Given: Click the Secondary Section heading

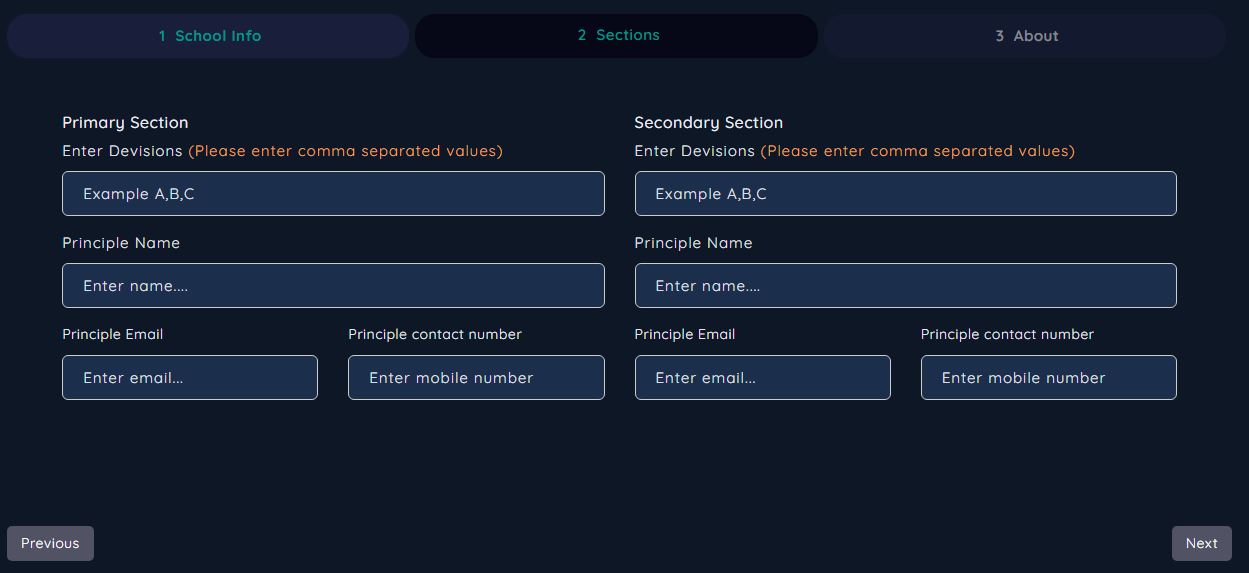Looking at the screenshot, I should (708, 123).
